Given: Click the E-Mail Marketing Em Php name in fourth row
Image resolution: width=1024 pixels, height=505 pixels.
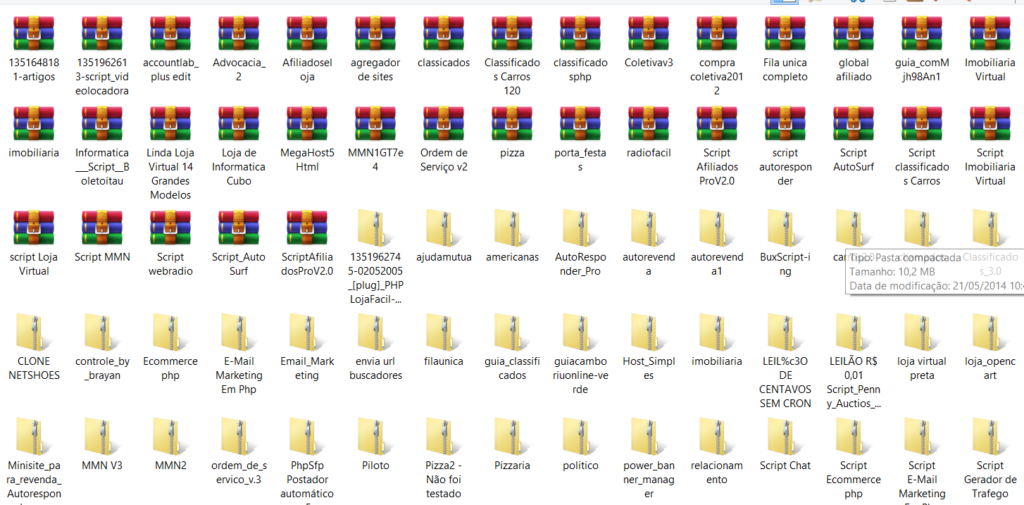Looking at the screenshot, I should click(x=238, y=375).
